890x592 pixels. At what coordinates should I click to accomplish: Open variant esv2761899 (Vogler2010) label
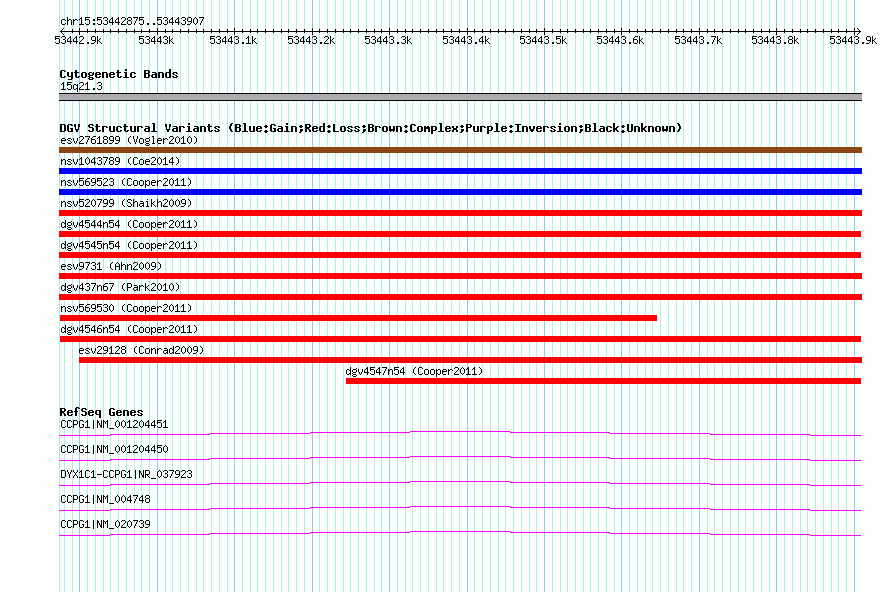coord(129,140)
